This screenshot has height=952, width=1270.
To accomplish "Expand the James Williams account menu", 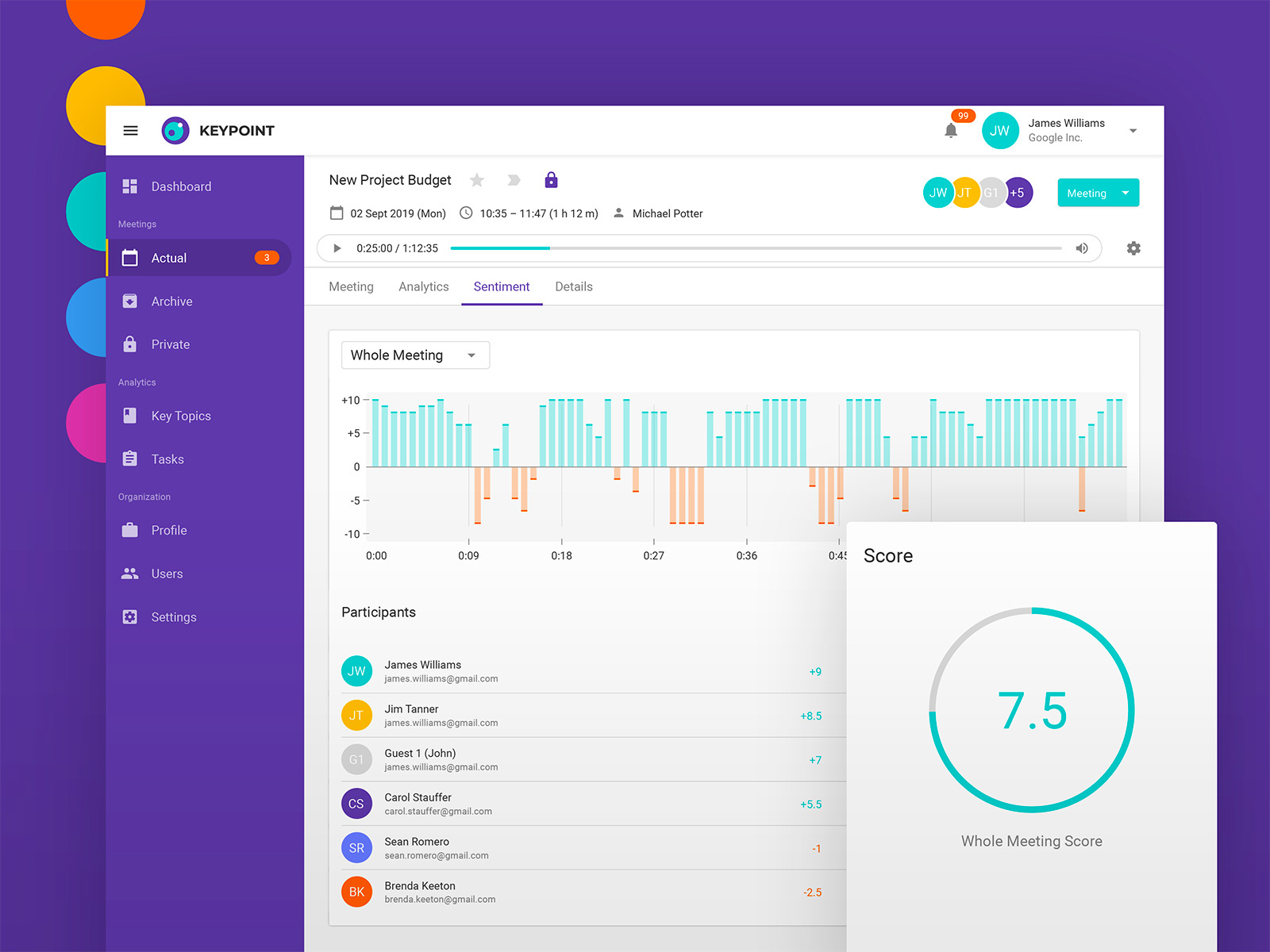I will 1133,130.
